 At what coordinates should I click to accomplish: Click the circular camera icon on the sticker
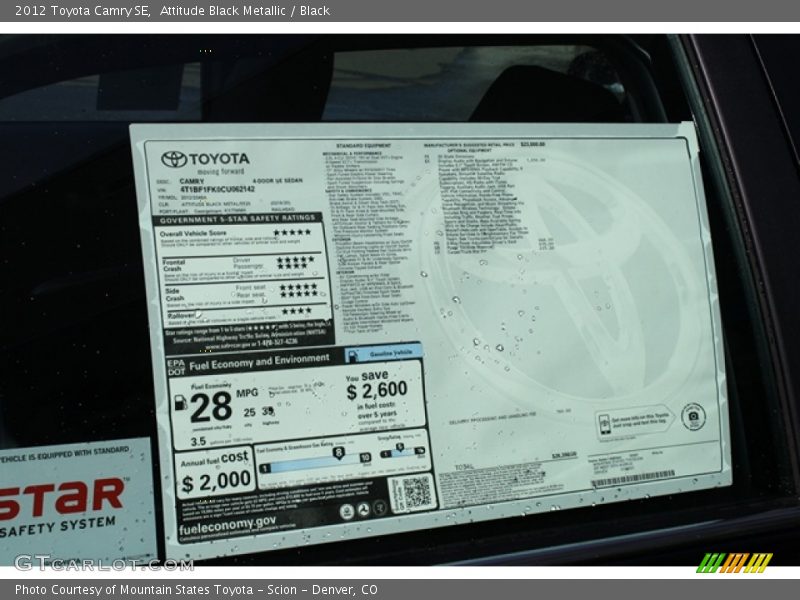[x=693, y=416]
